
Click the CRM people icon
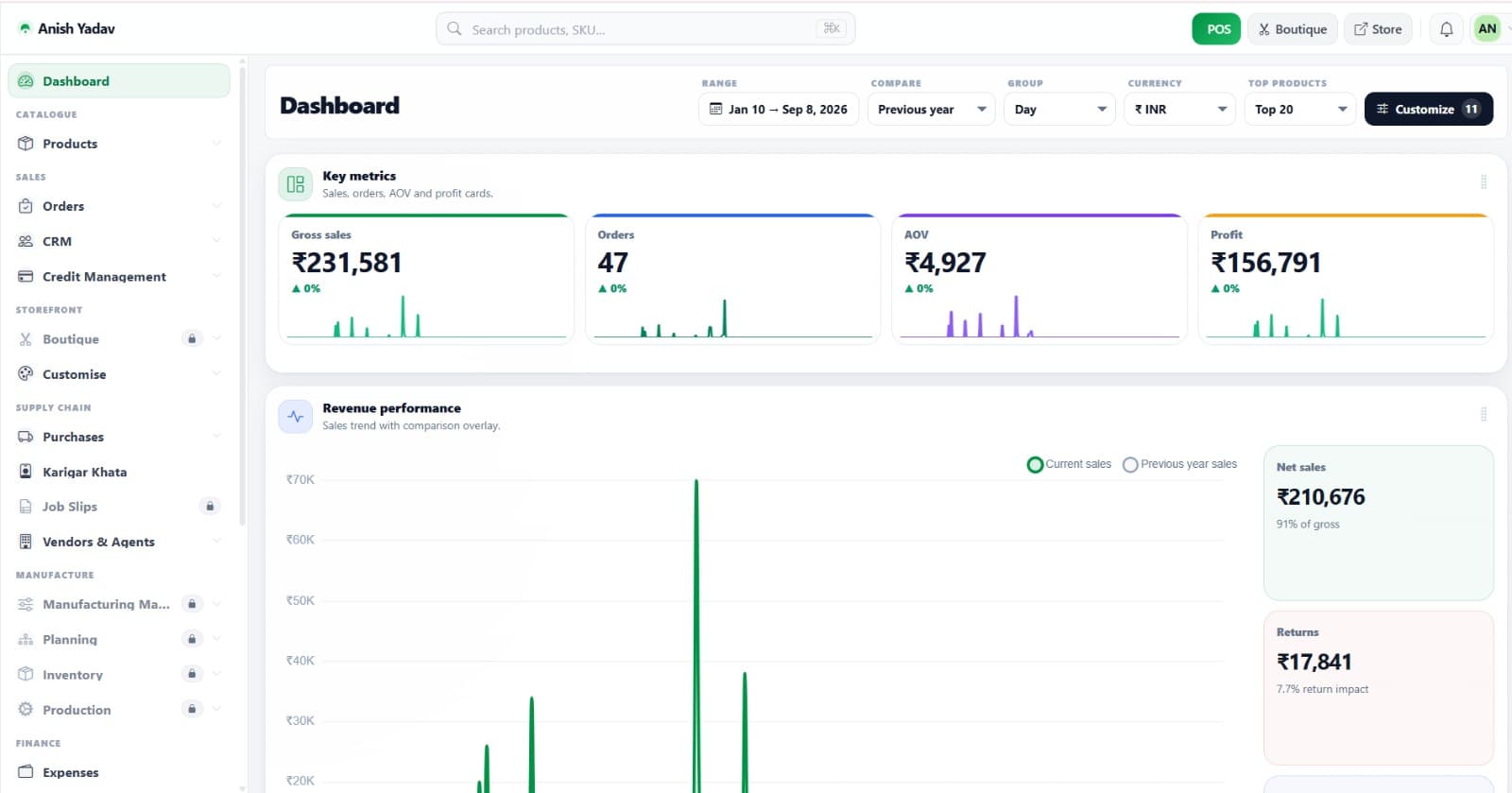[26, 241]
